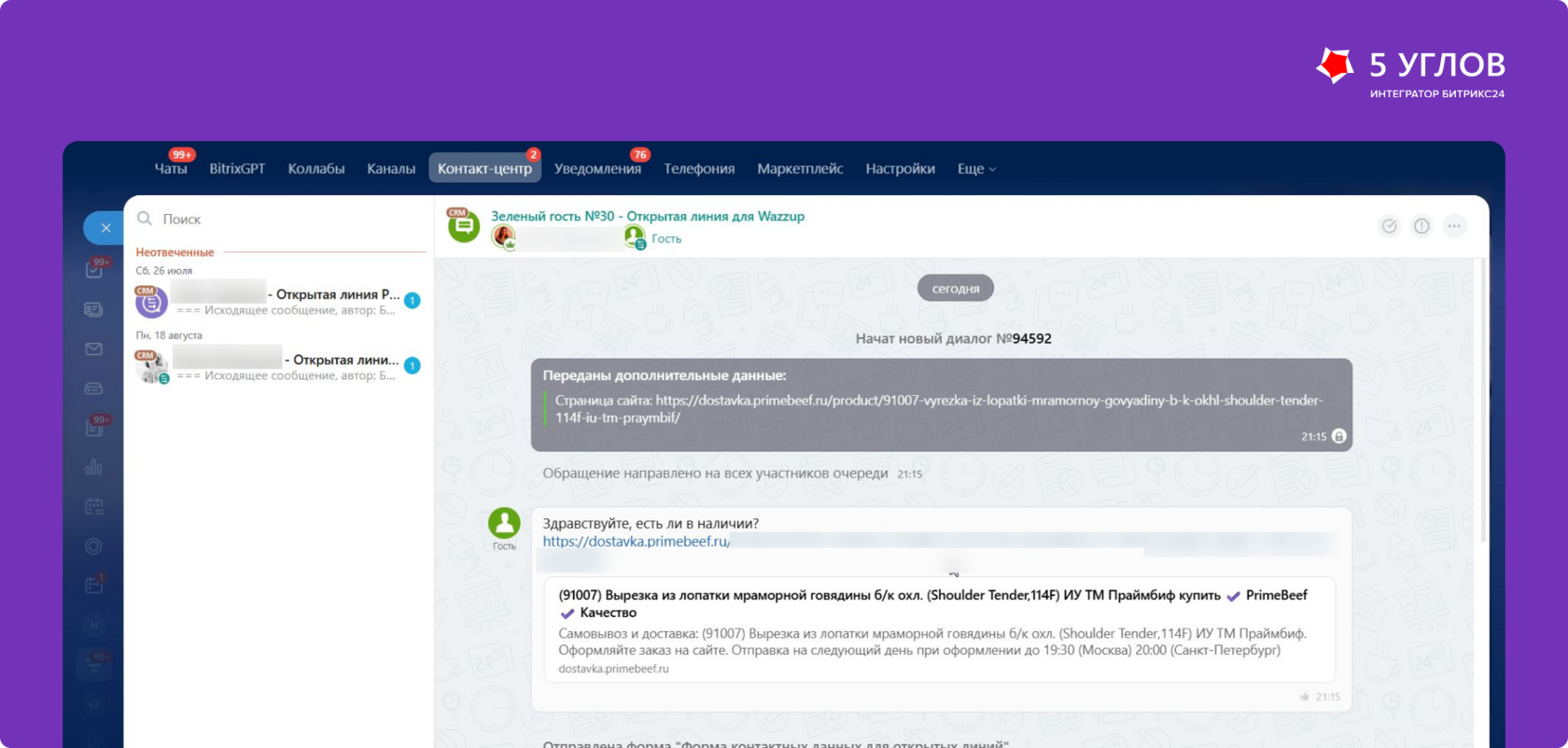Open the BitrixGPT tab
The image size is (1568, 748).
coord(237,169)
